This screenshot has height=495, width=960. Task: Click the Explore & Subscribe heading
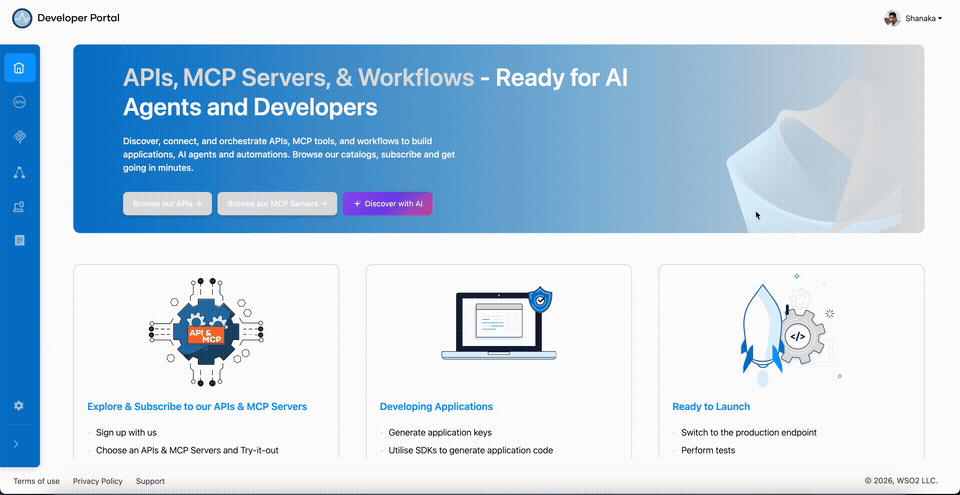(x=197, y=406)
